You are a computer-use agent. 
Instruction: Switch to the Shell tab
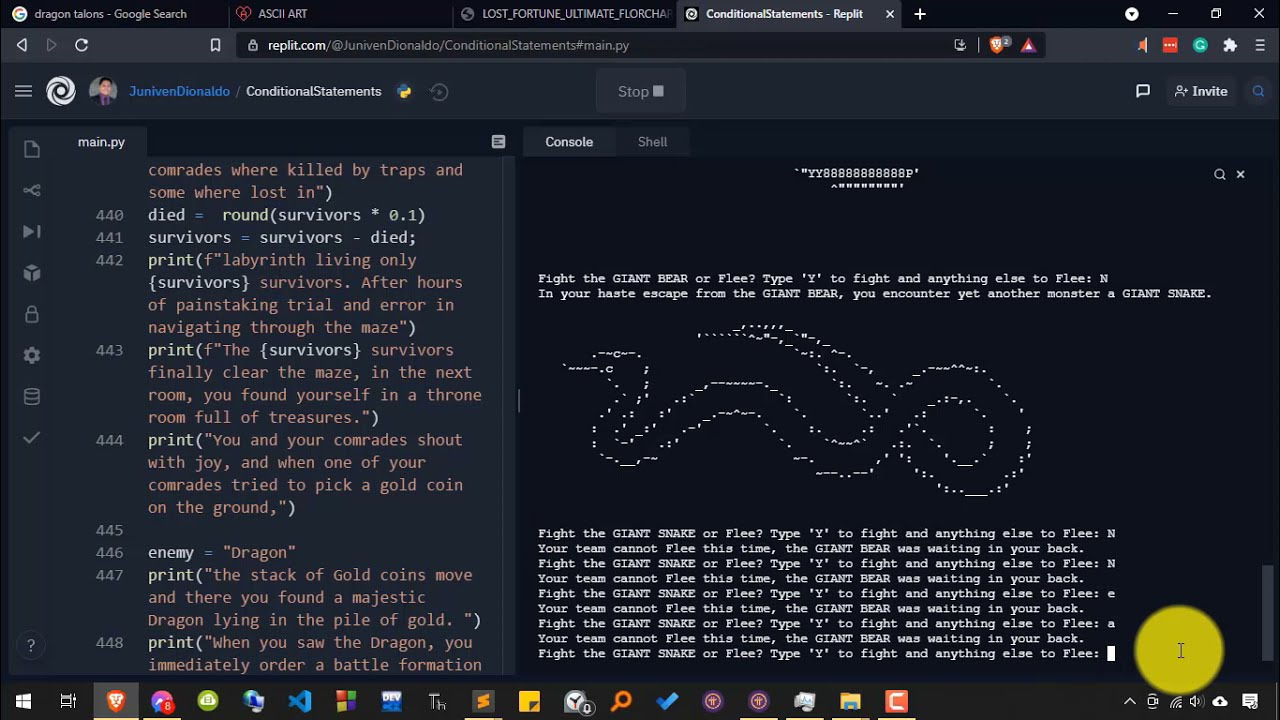[x=652, y=142]
